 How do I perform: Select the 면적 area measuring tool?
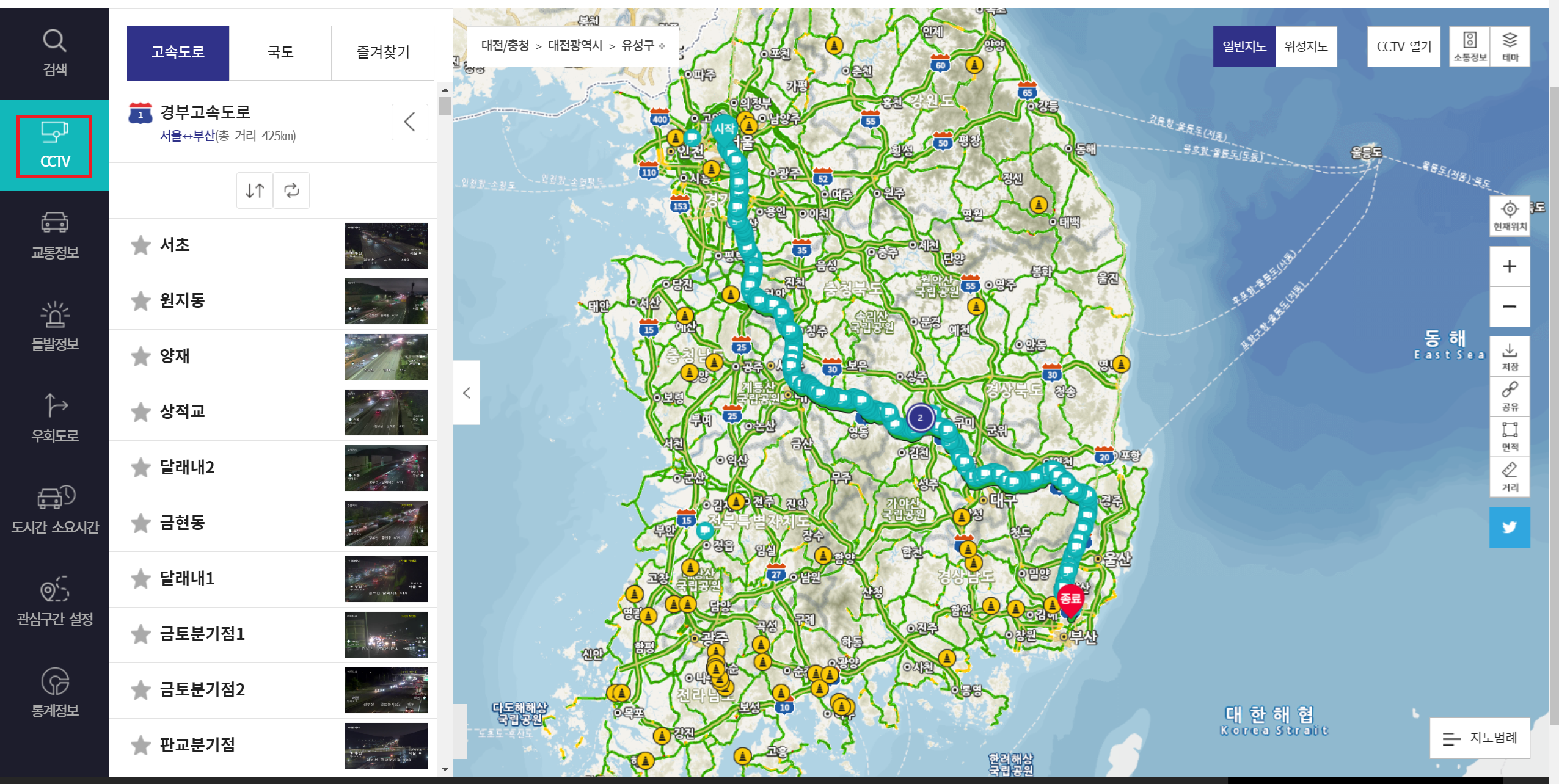(x=1510, y=437)
